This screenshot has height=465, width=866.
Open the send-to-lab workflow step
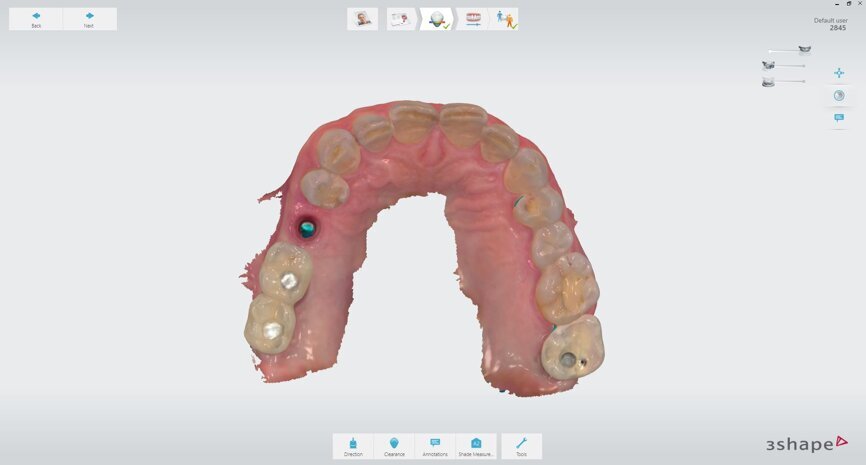505,19
